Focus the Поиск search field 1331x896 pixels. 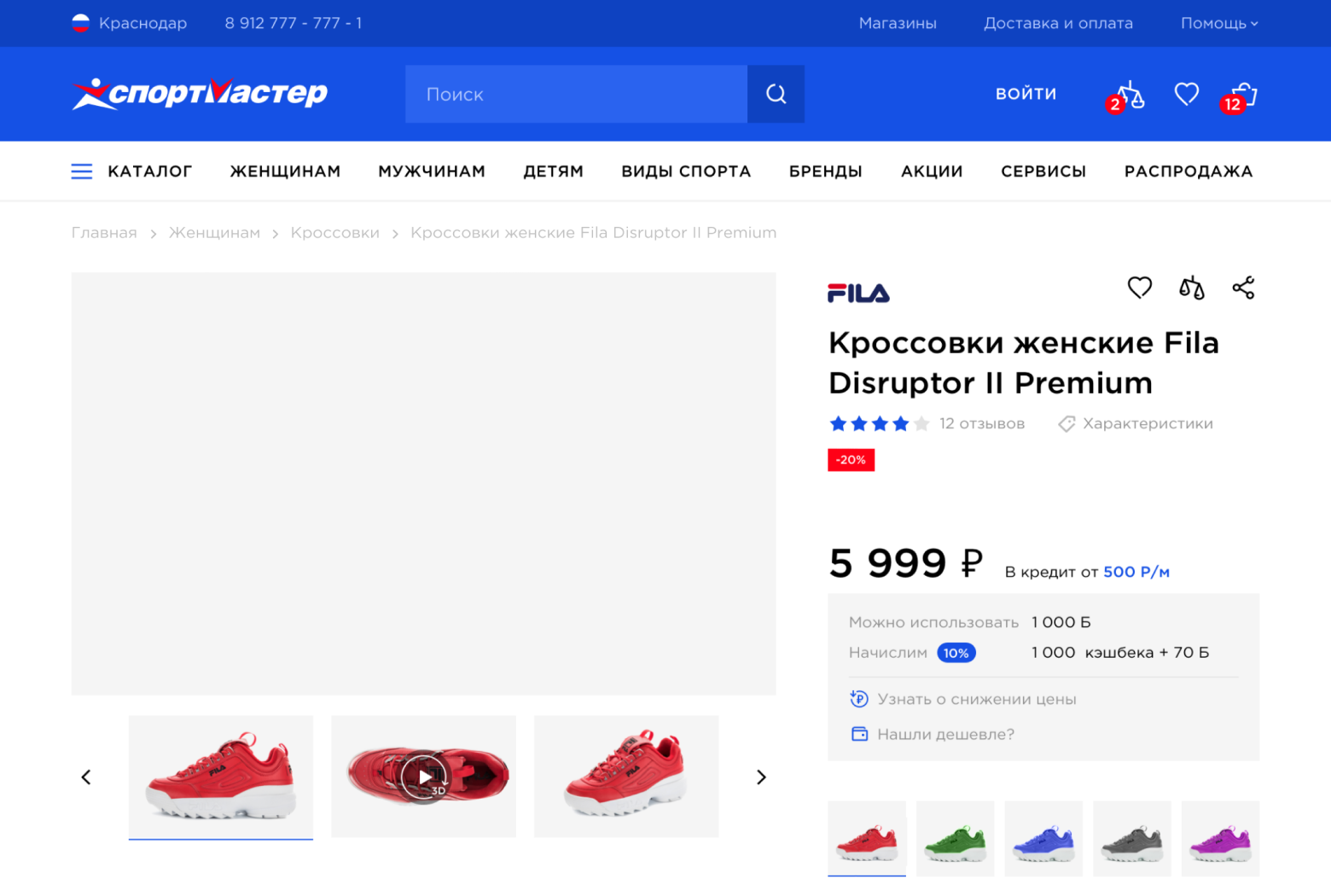click(x=576, y=94)
